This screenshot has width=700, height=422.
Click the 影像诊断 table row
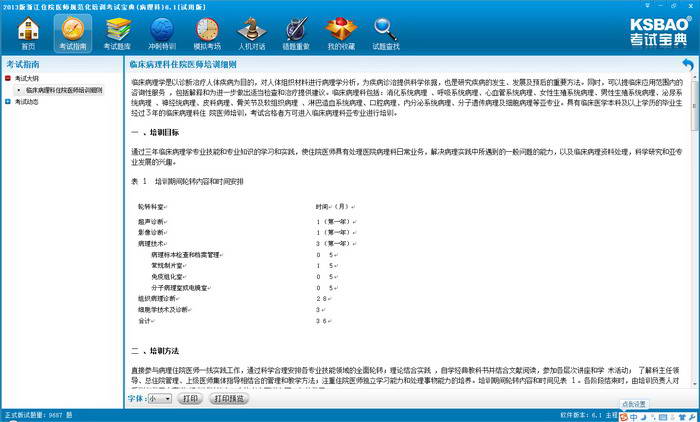point(152,233)
